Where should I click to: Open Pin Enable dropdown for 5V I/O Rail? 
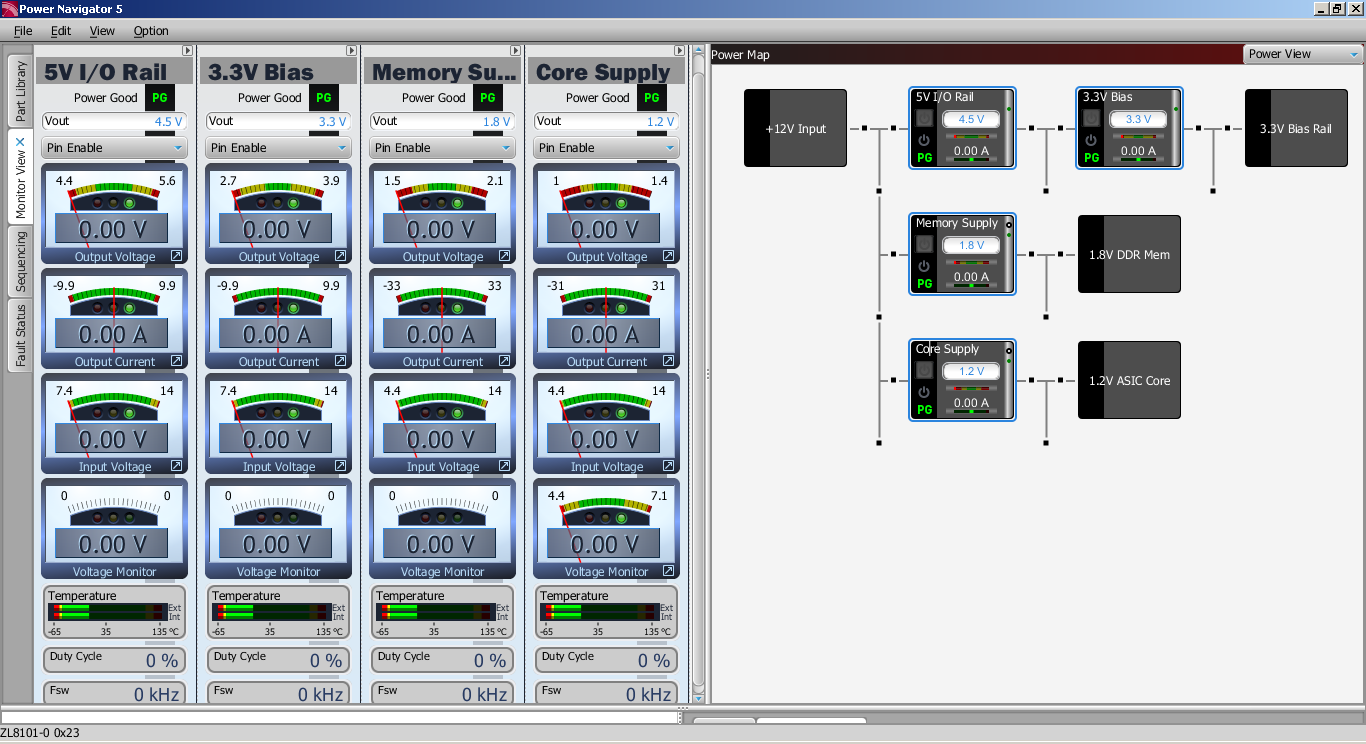point(114,148)
